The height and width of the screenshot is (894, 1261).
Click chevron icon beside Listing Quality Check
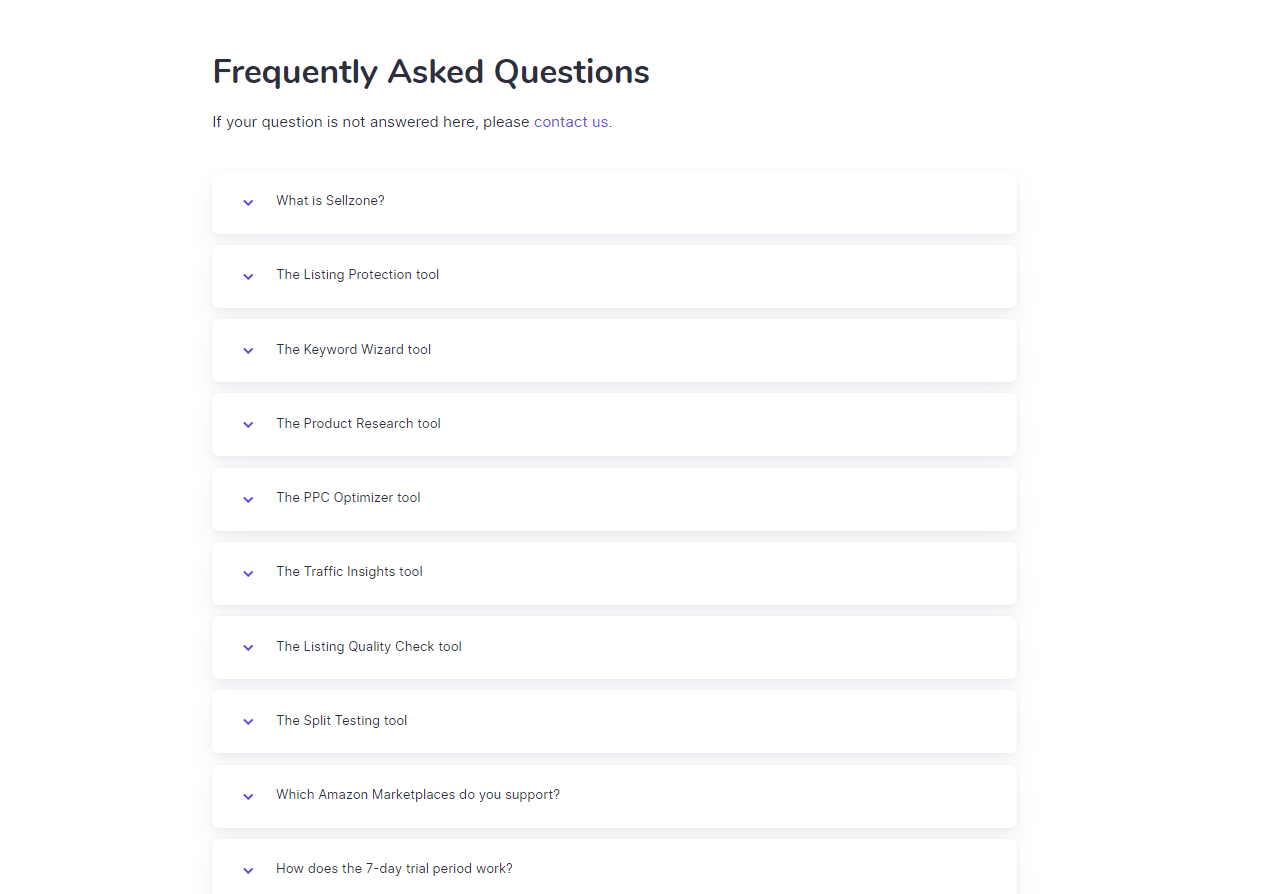point(248,648)
